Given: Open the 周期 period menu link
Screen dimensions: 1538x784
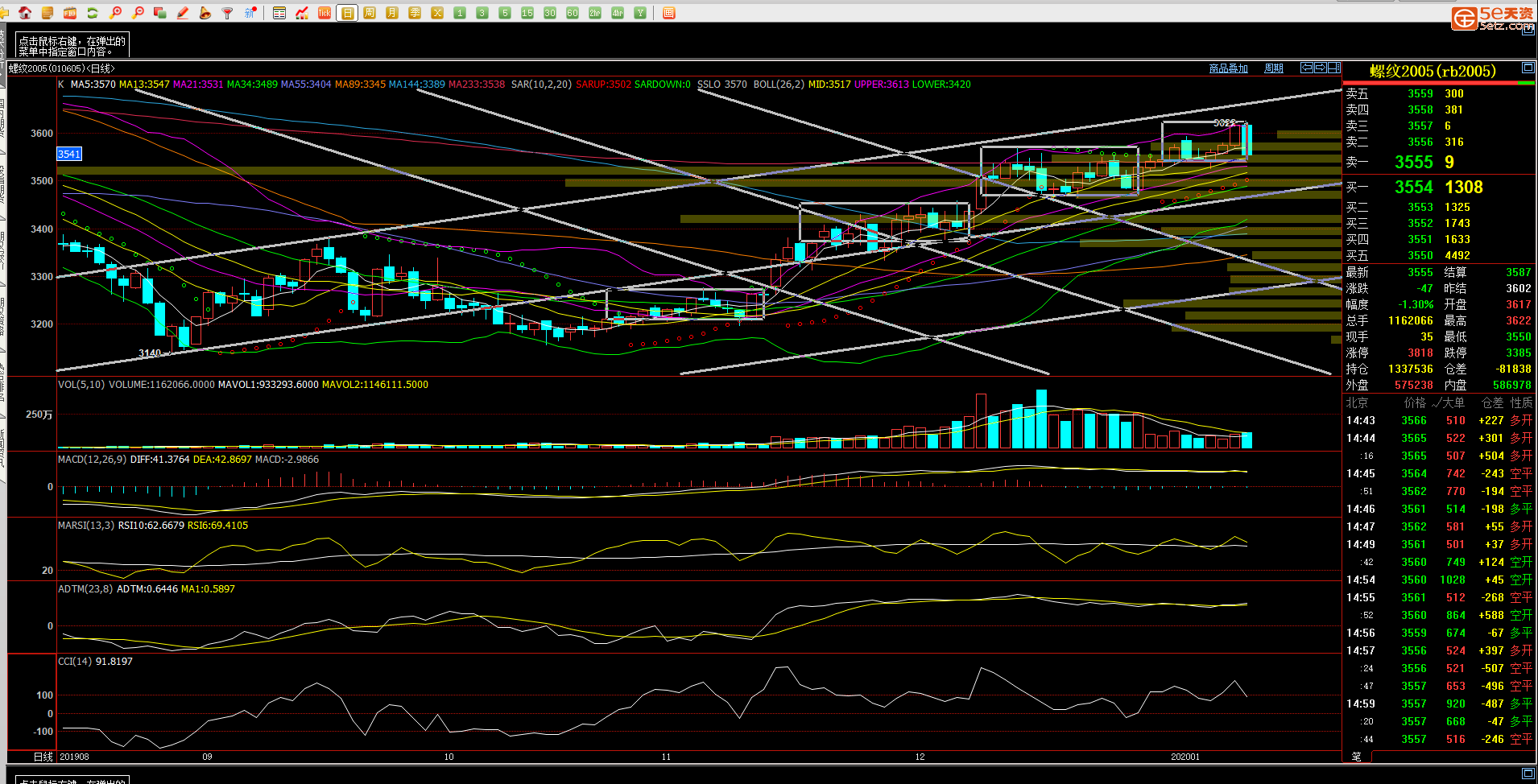Looking at the screenshot, I should (x=1273, y=68).
